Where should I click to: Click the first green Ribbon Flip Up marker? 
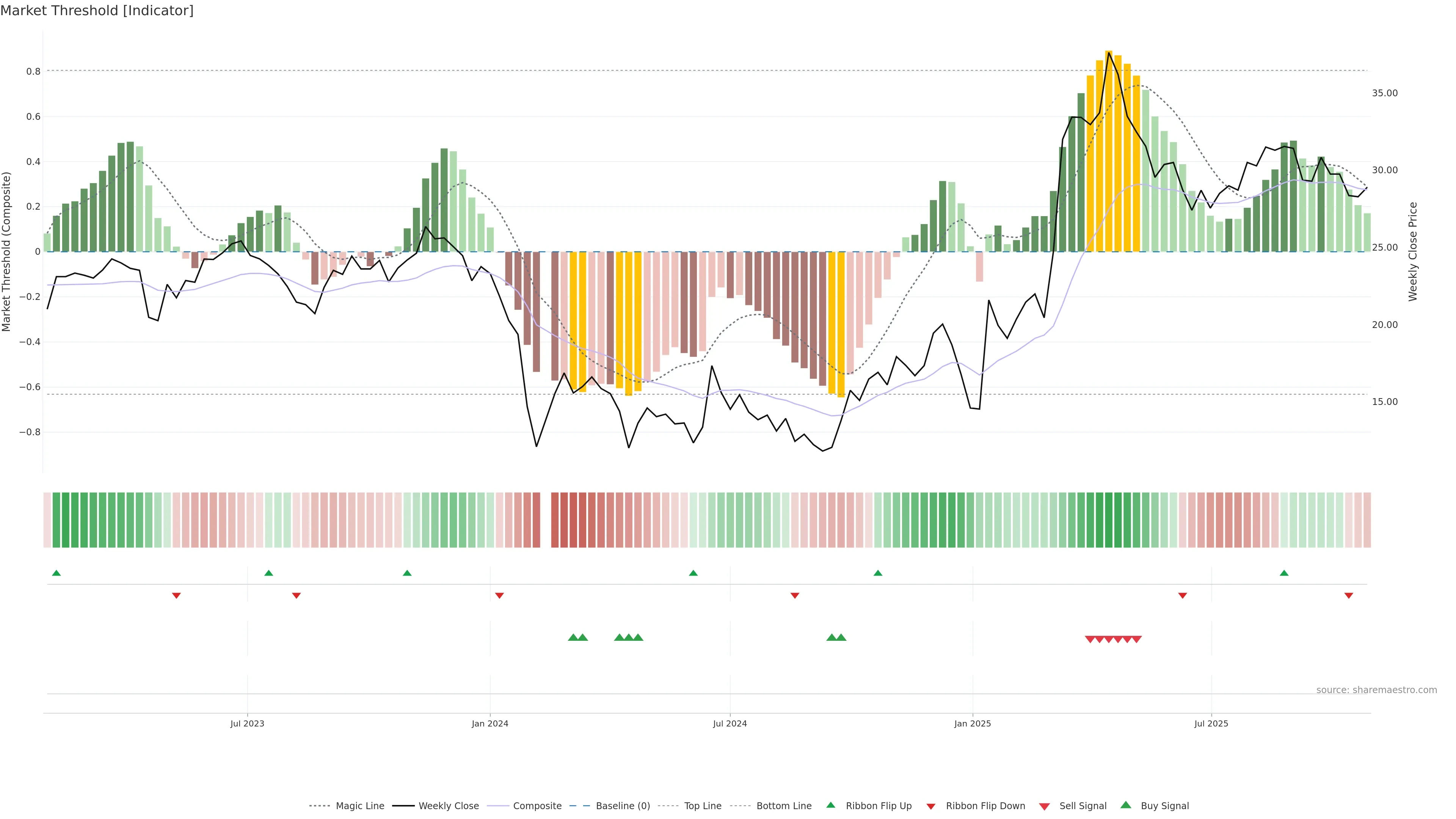point(56,573)
